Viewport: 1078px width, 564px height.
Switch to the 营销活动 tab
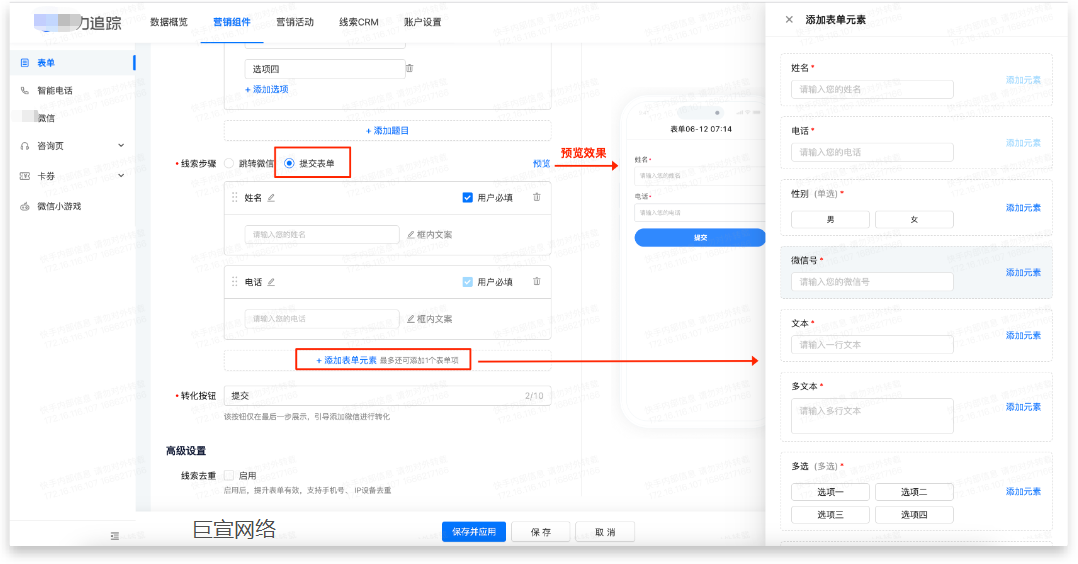coord(295,22)
